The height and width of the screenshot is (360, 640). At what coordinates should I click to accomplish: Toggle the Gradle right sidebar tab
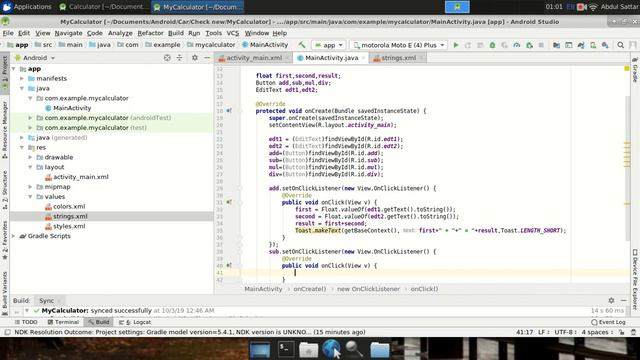(635, 69)
